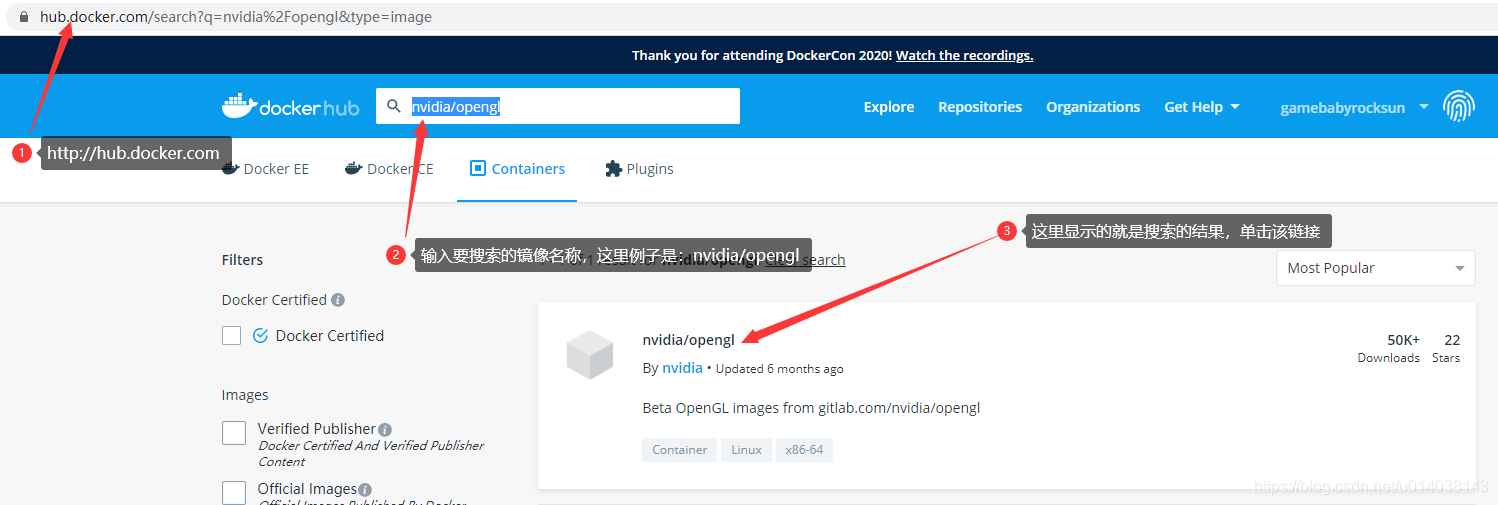
Task: Click the Containers tab icon
Action: click(x=477, y=169)
